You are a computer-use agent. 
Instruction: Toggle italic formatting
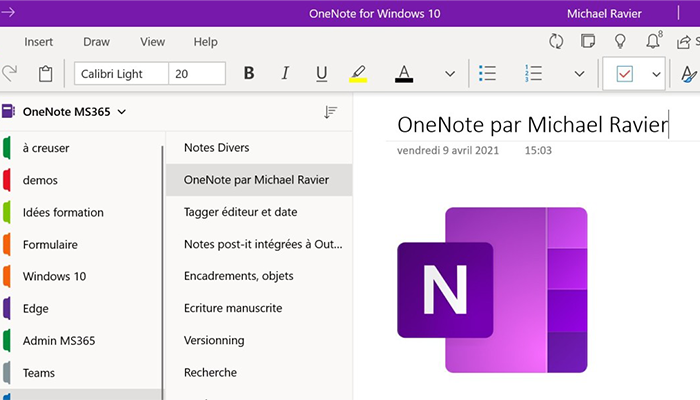click(285, 73)
